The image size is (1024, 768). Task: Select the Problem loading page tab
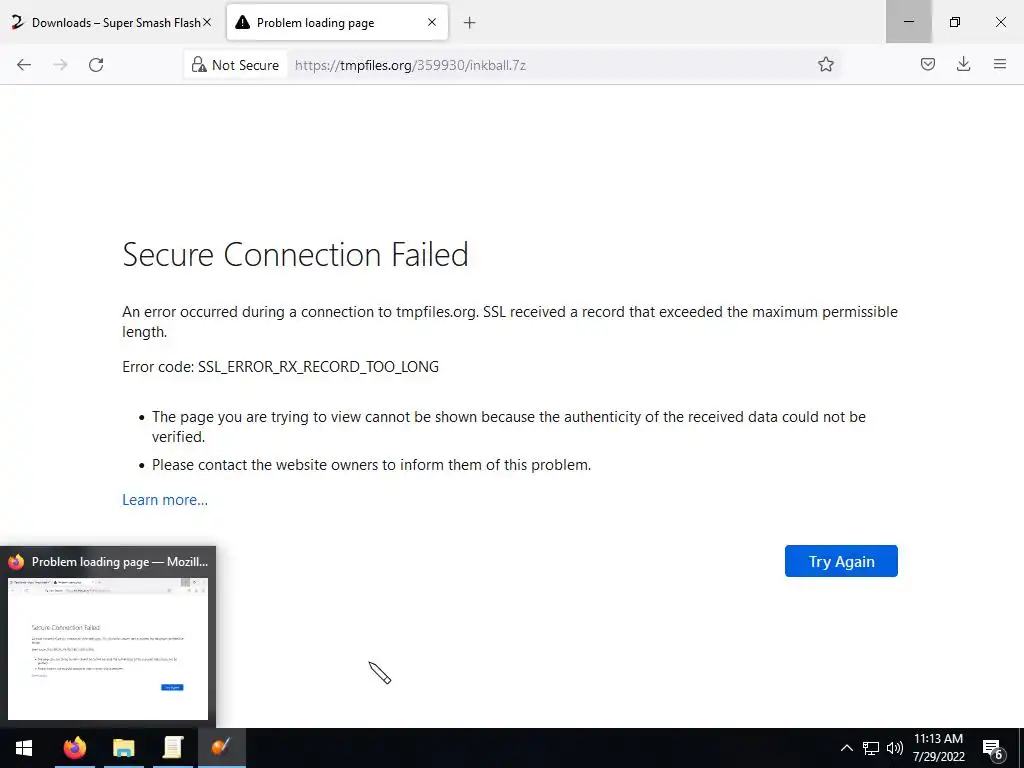(x=320, y=22)
